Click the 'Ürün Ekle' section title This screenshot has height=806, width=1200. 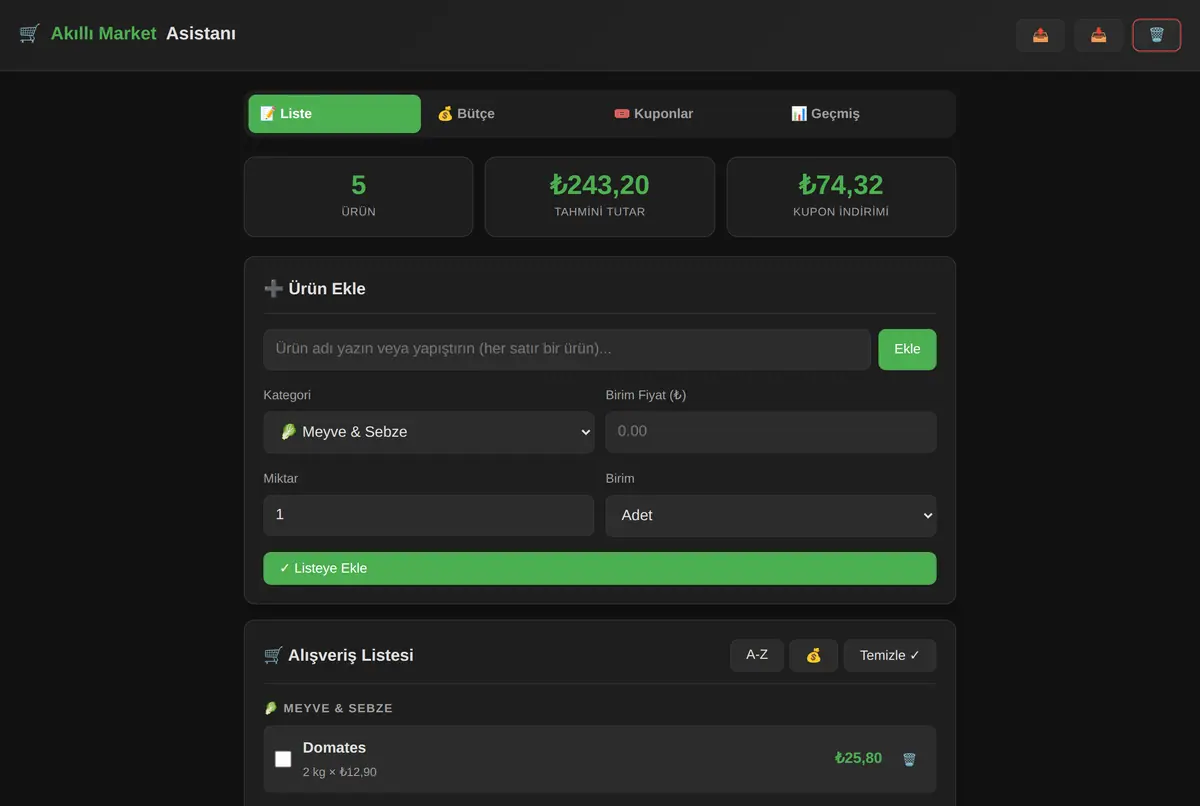pyautogui.click(x=327, y=289)
